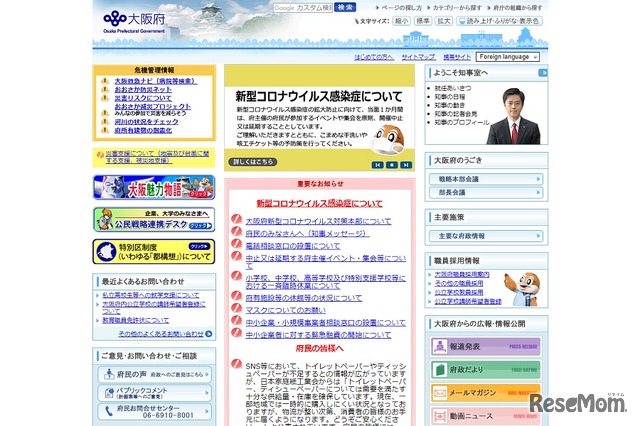This screenshot has height=426, width=640.
Task: Open 私立高校生等への就学支援について link
Action: pyautogui.click(x=151, y=295)
